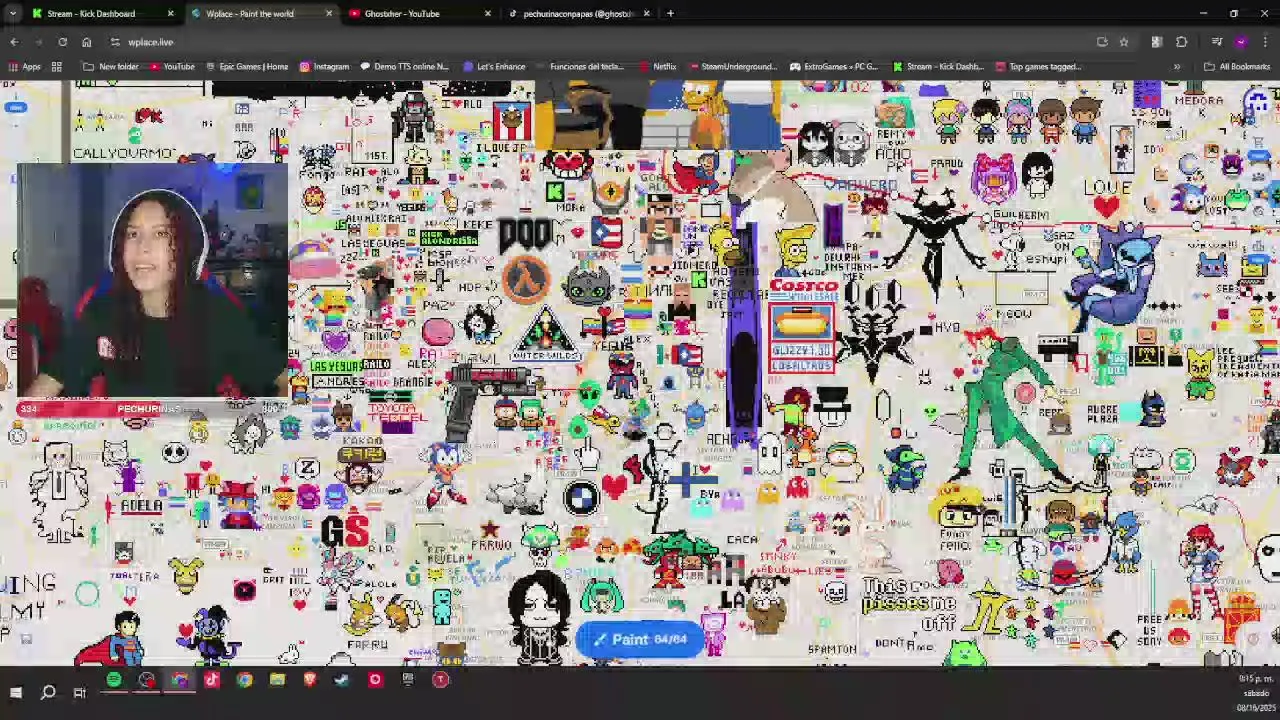Click the blue Paint 64/64 button
The height and width of the screenshot is (720, 1280).
click(640, 640)
